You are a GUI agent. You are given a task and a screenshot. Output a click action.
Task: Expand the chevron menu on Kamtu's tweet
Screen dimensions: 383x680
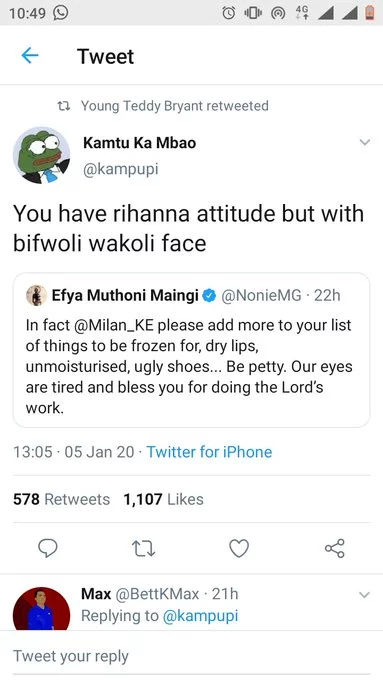pos(365,142)
